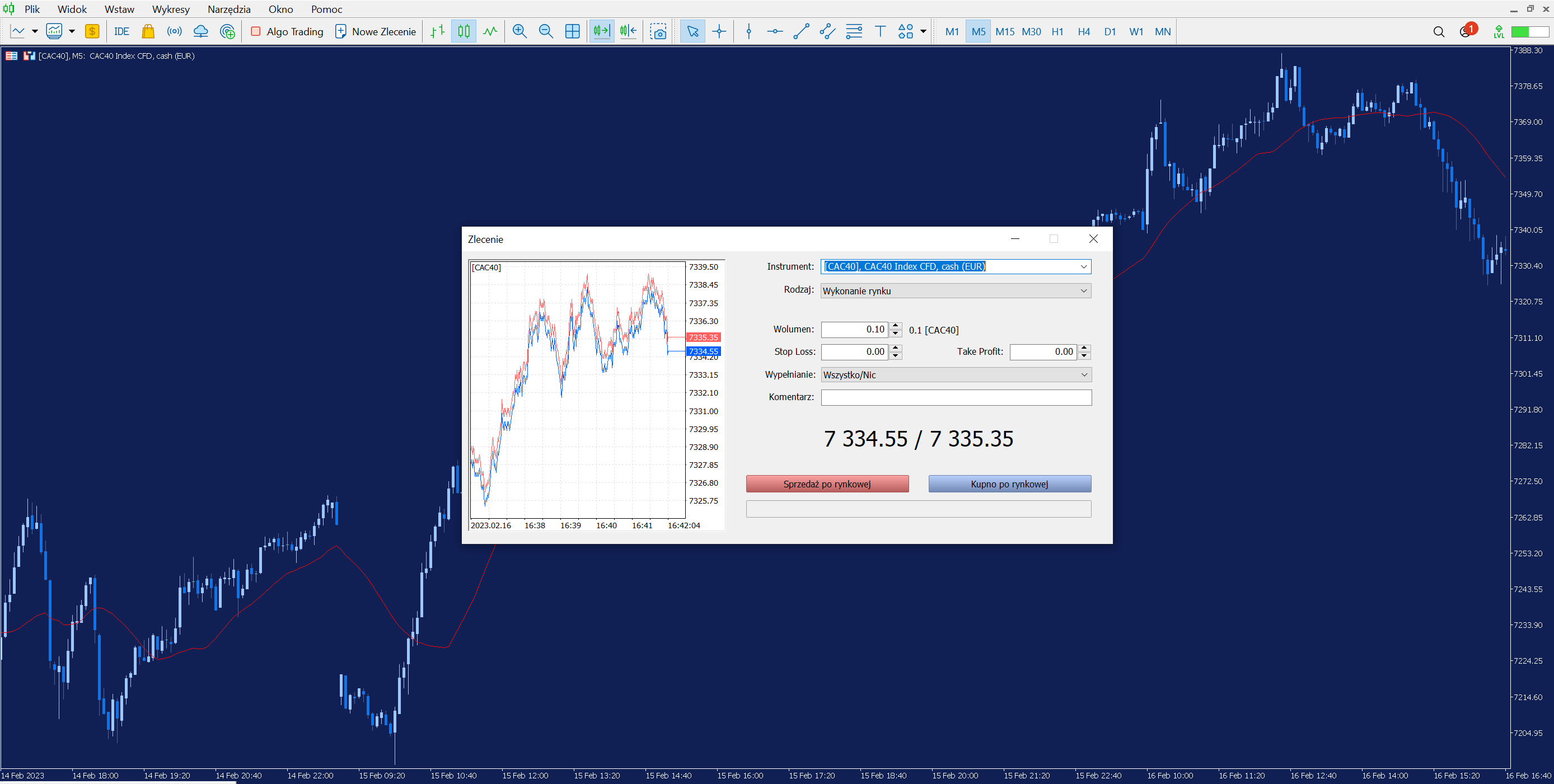1554x784 pixels.
Task: Select the cursor pointer tool
Action: 692,31
